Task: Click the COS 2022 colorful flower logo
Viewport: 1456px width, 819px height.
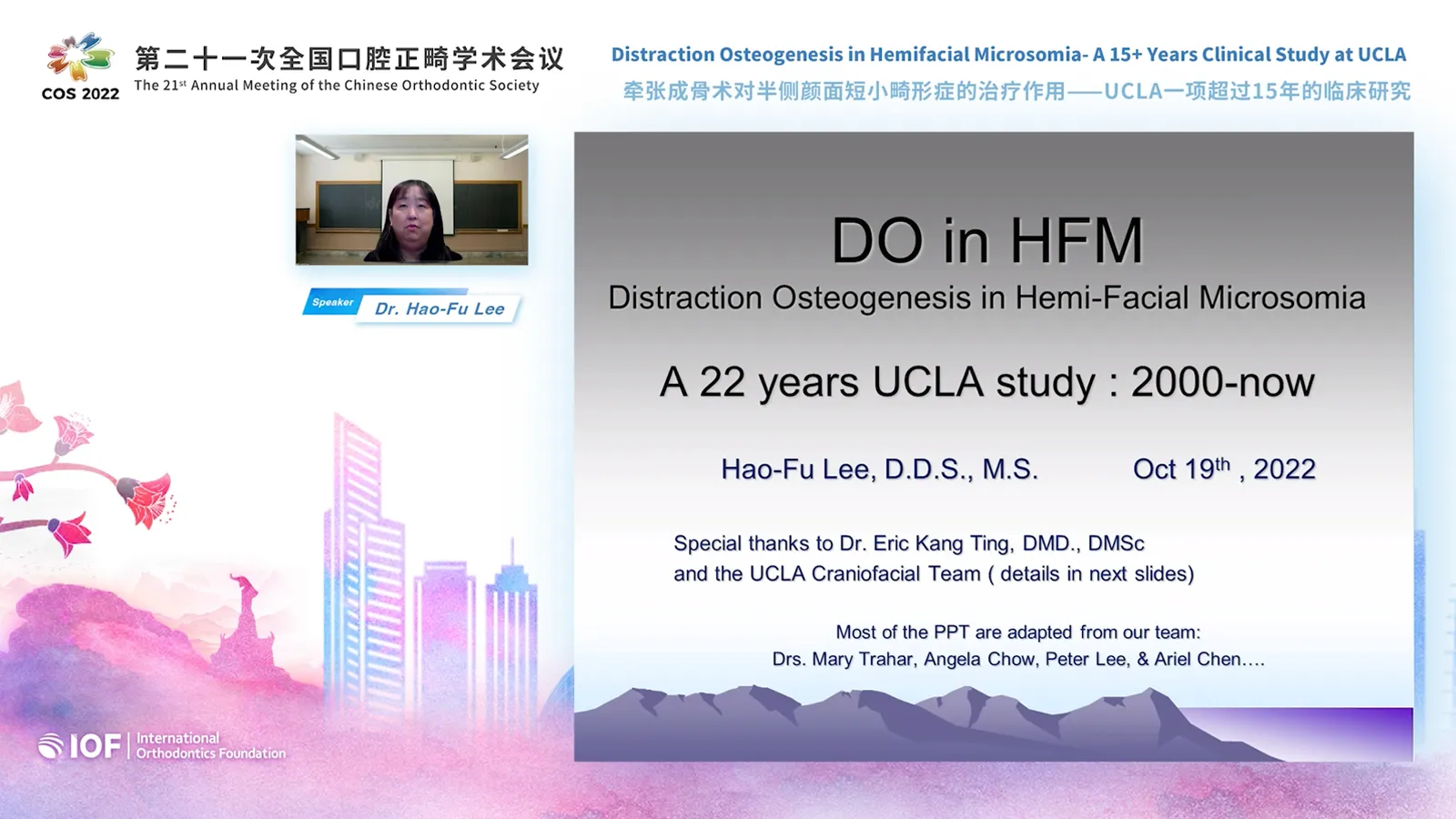Action: (80, 57)
